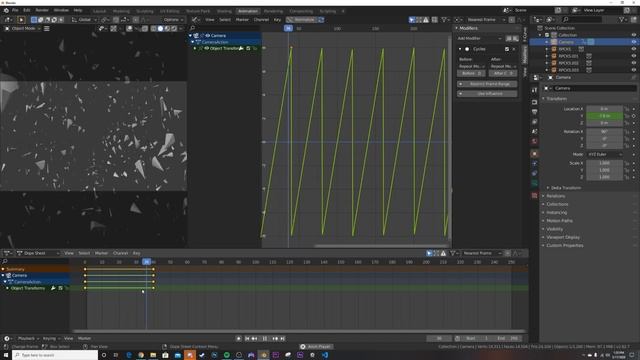640x360 pixels.
Task: Open the Edit menu
Action: (x=27, y=10)
